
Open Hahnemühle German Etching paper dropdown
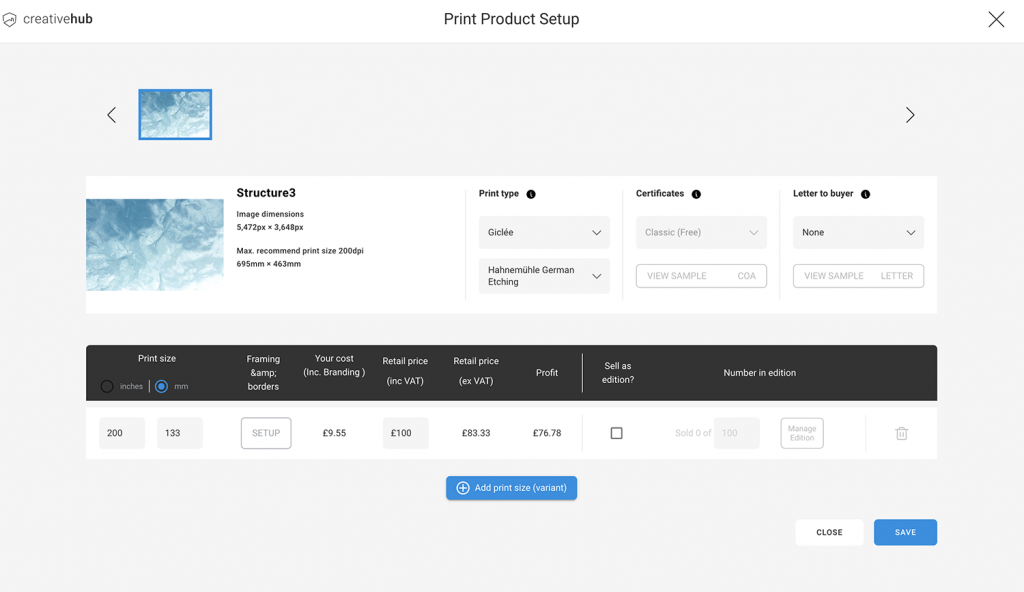544,276
